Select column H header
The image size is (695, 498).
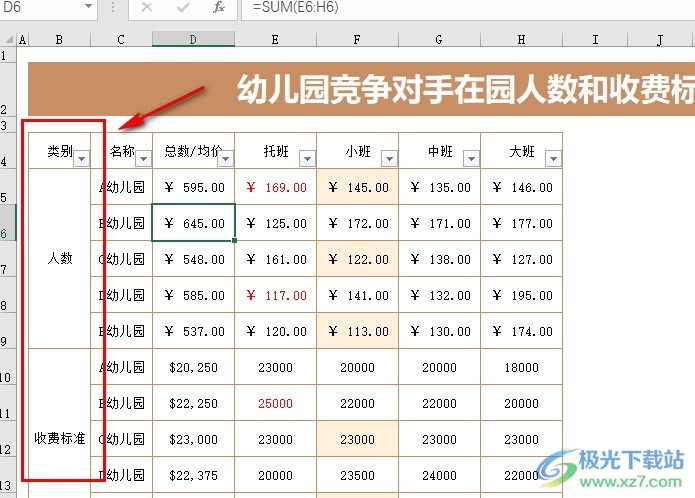(x=521, y=39)
